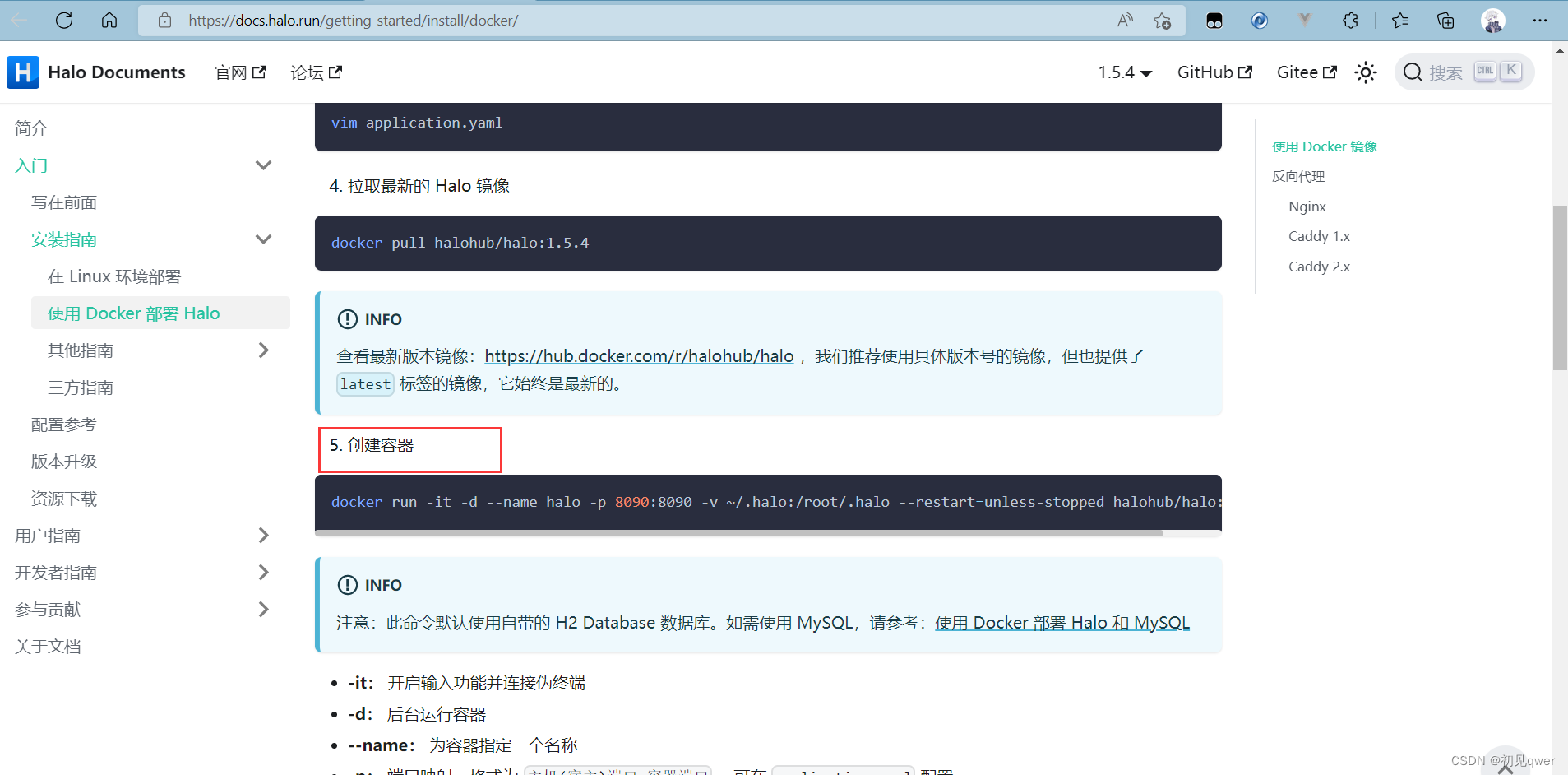
Task: Click Halo Documents title
Action: [117, 72]
